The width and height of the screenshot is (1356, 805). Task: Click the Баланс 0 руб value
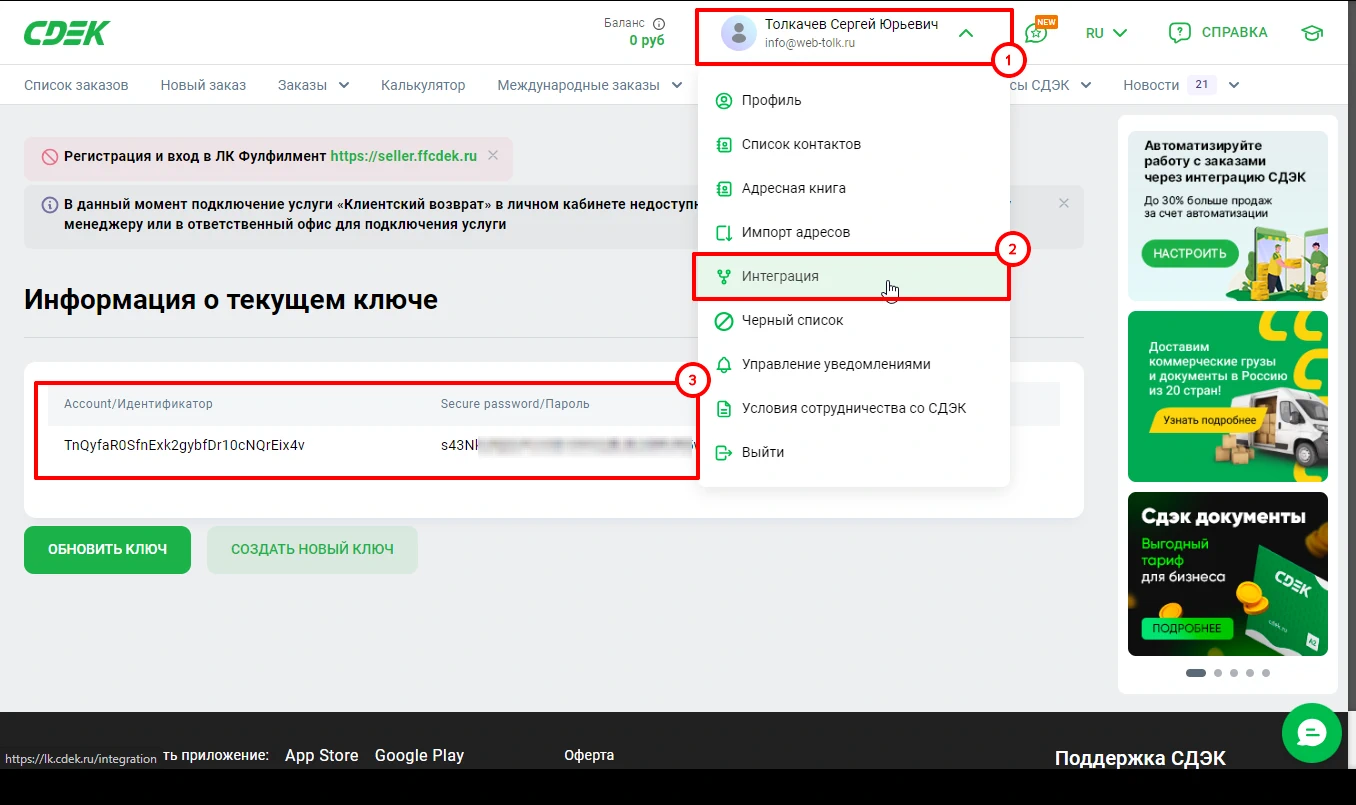pyautogui.click(x=647, y=41)
